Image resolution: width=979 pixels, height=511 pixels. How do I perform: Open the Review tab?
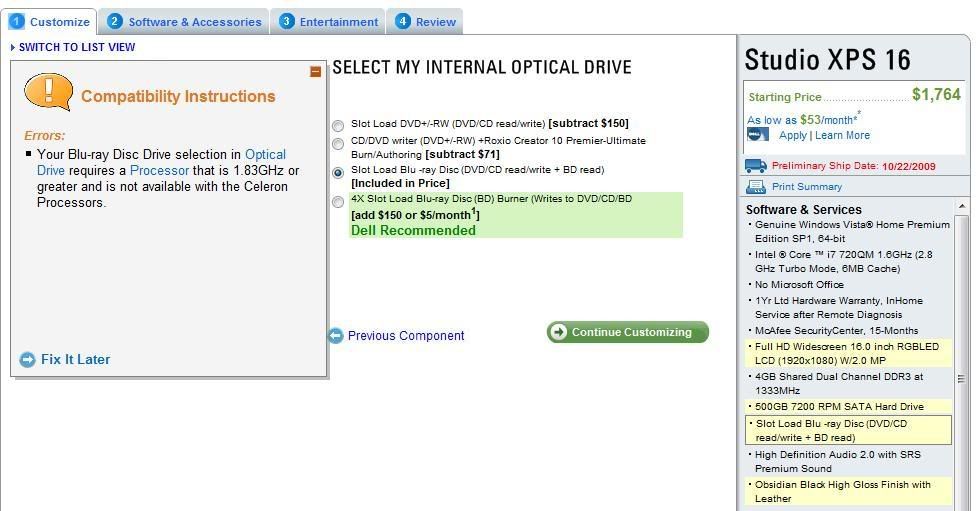[425, 22]
